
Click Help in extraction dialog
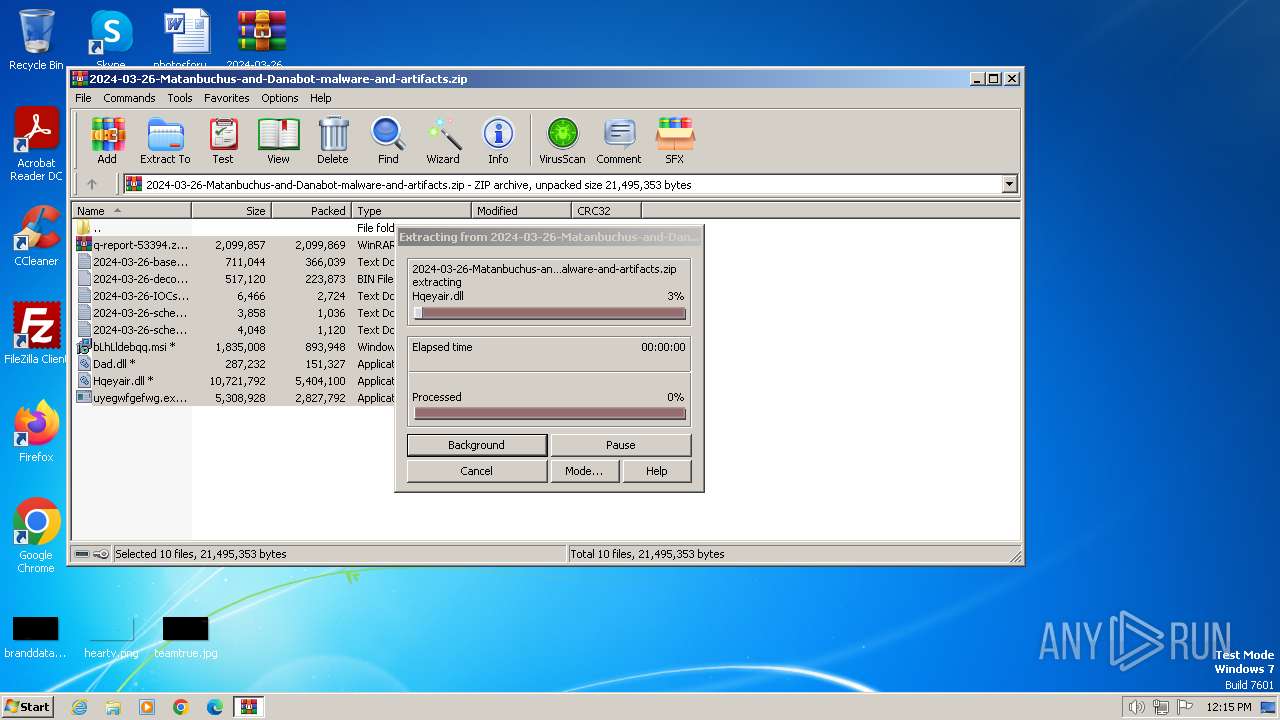coord(657,471)
